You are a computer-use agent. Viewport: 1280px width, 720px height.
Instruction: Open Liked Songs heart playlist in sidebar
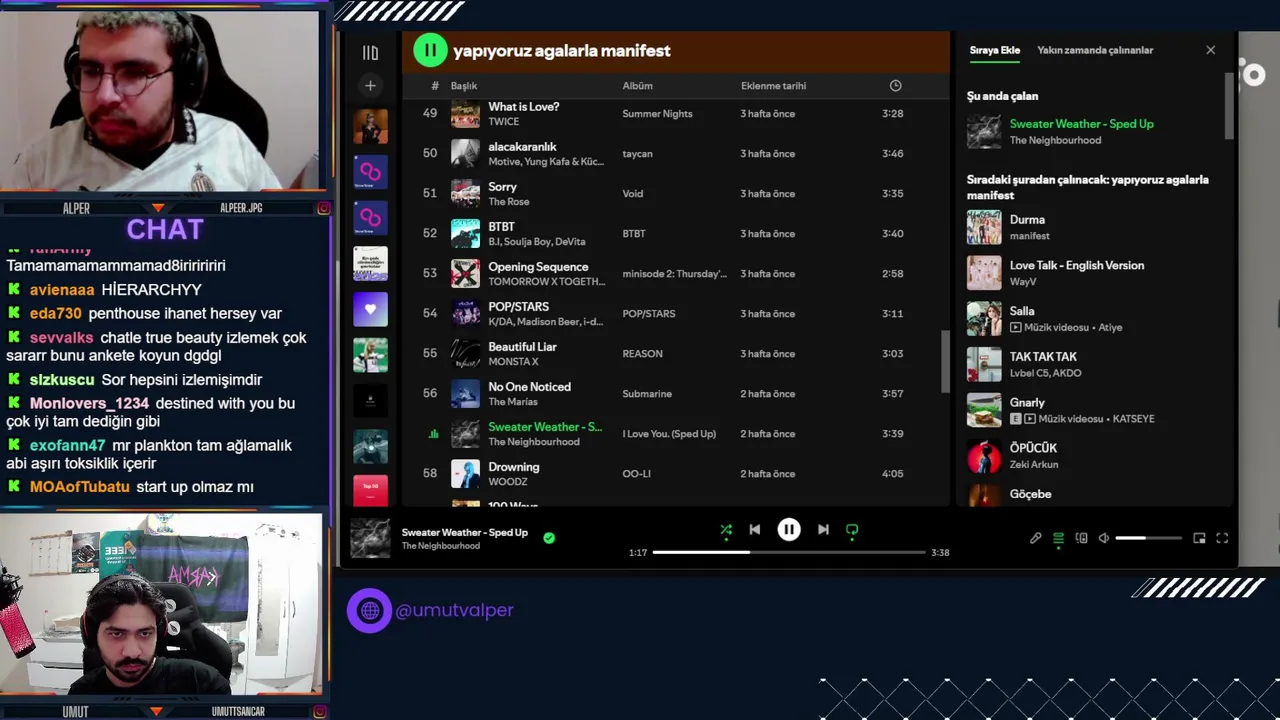click(x=370, y=309)
